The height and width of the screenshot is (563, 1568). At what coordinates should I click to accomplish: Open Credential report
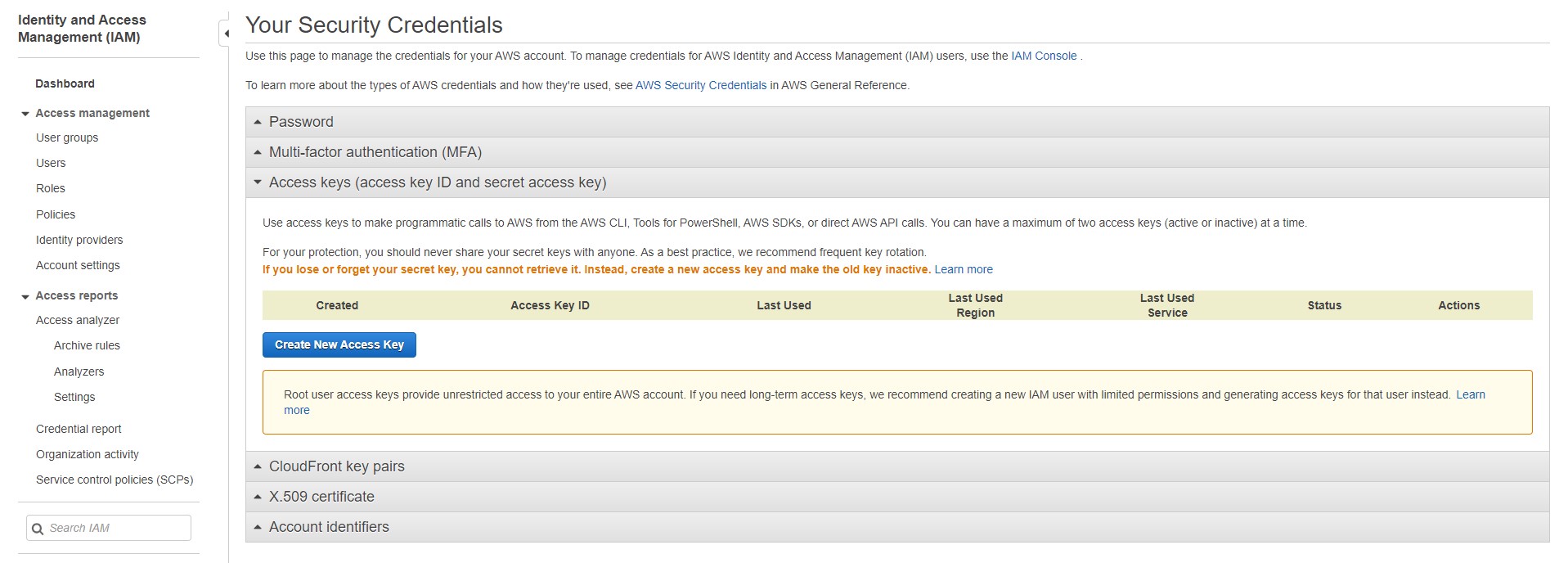point(79,429)
